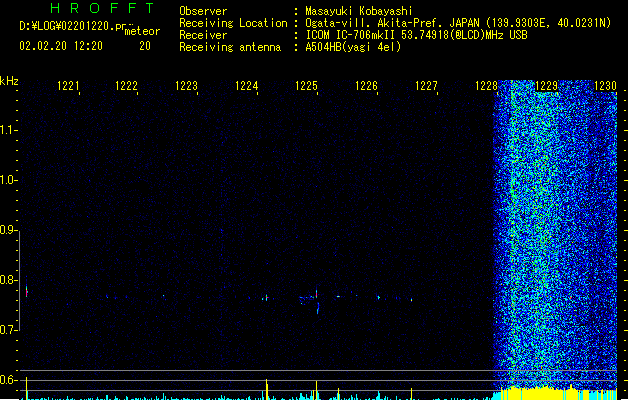The width and height of the screenshot is (629, 400).
Task: Click the 1224 time axis marker
Action: (246, 86)
